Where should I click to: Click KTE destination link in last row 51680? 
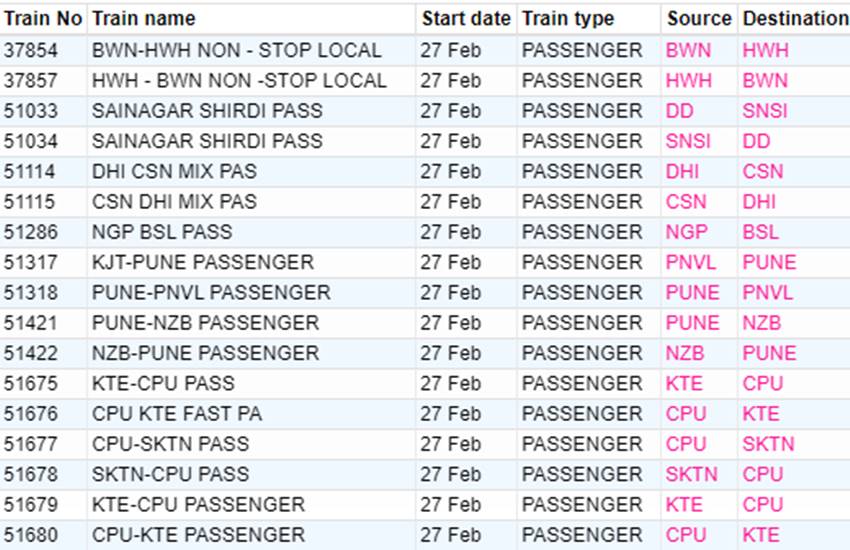[761, 535]
